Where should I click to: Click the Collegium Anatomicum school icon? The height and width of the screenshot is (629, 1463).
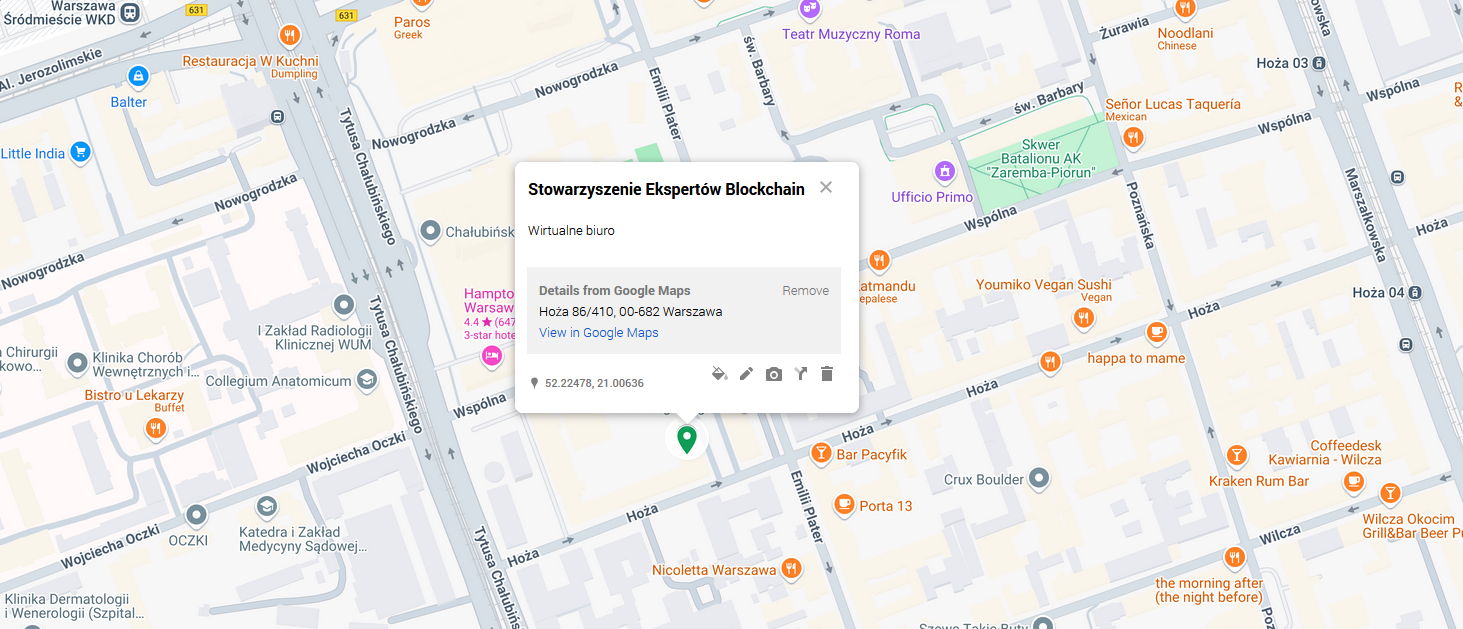367,380
